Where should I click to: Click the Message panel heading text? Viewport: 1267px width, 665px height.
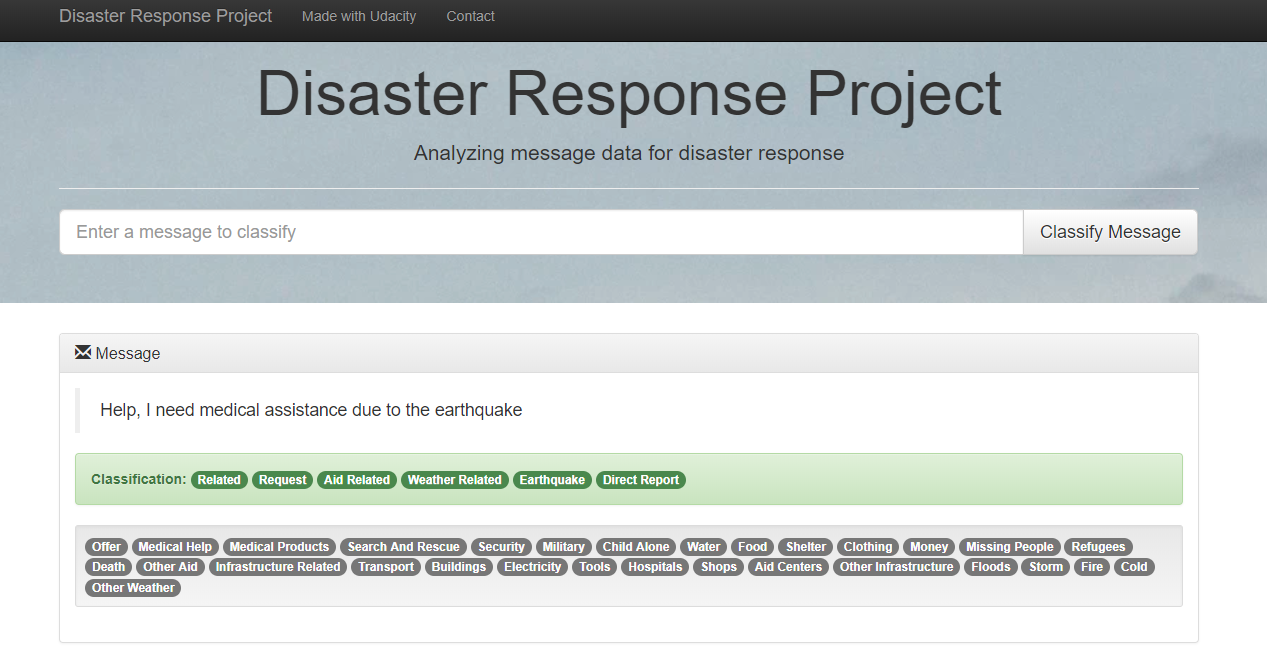coord(128,354)
